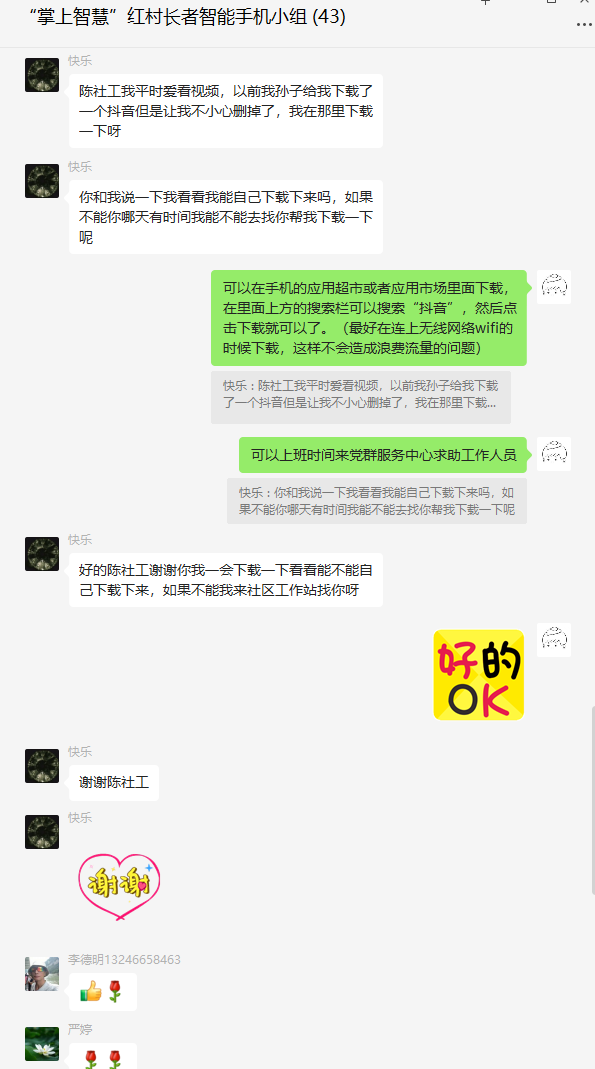Open the three-dots chat info menu
Screen dimensions: 595x1069
(583, 24)
